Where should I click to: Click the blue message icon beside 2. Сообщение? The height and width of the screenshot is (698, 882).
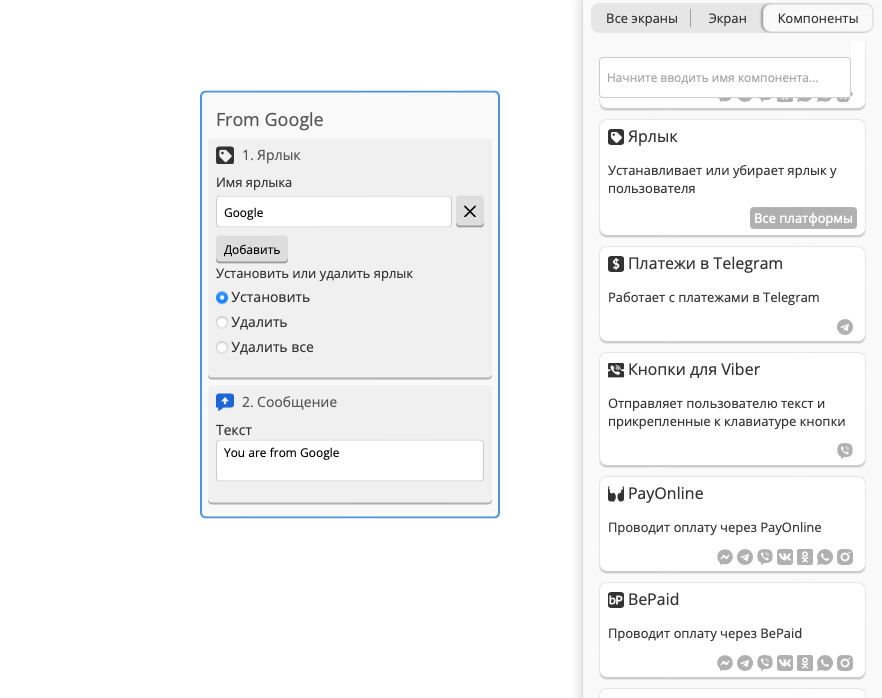coord(225,402)
